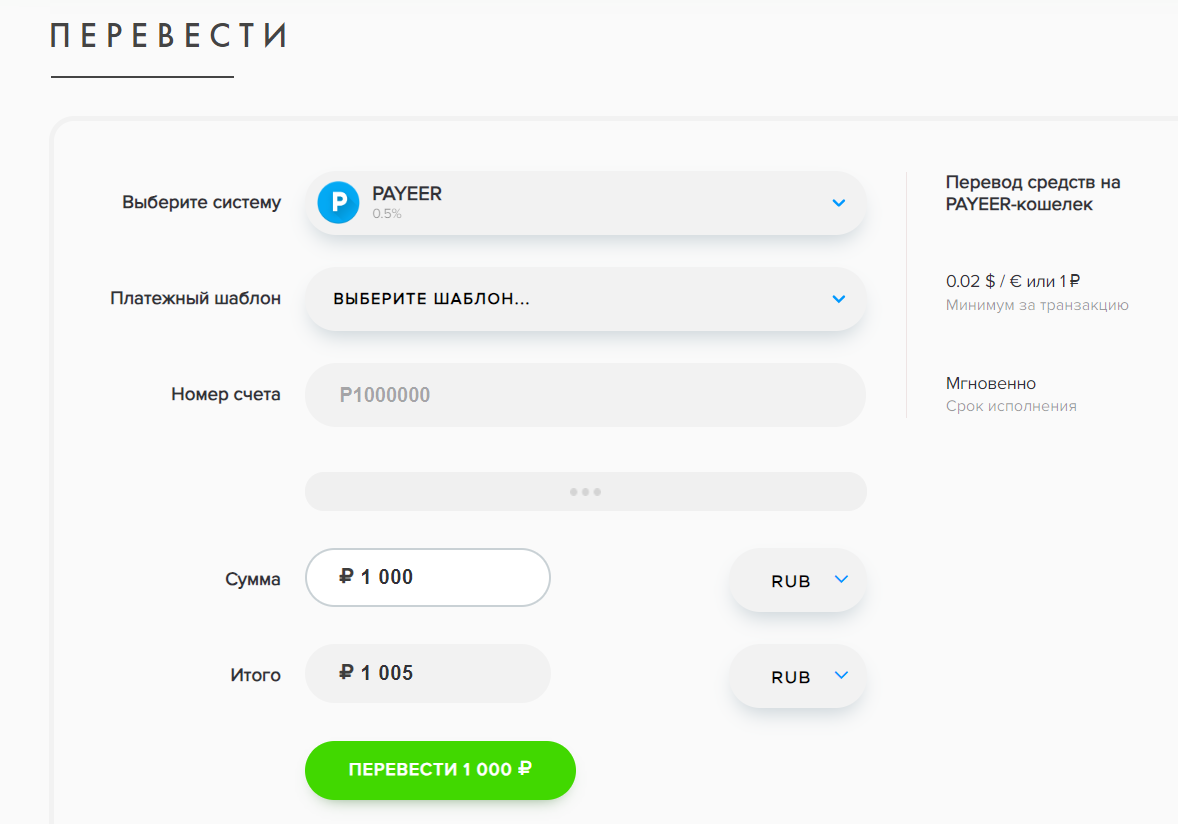Screen dimensions: 1178x824
Task: Click the chevron arrow in template selector
Action: click(x=839, y=299)
